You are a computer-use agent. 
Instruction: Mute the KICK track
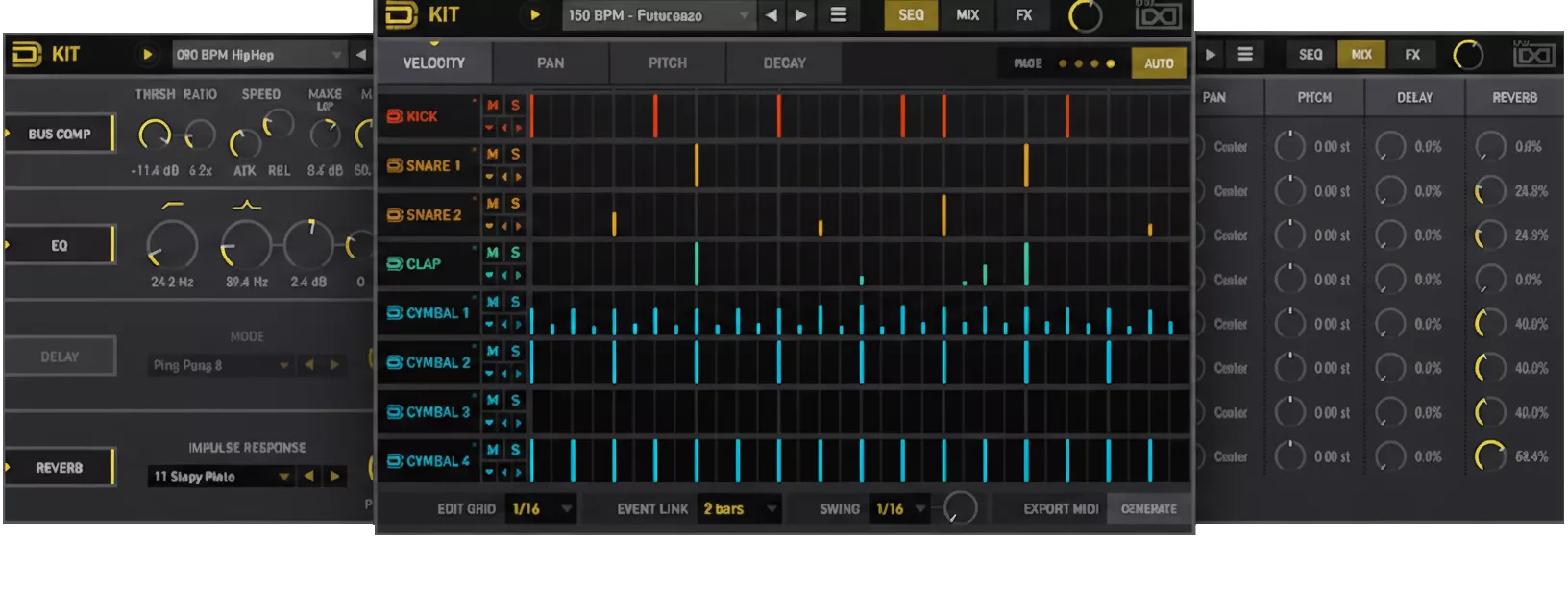(493, 105)
